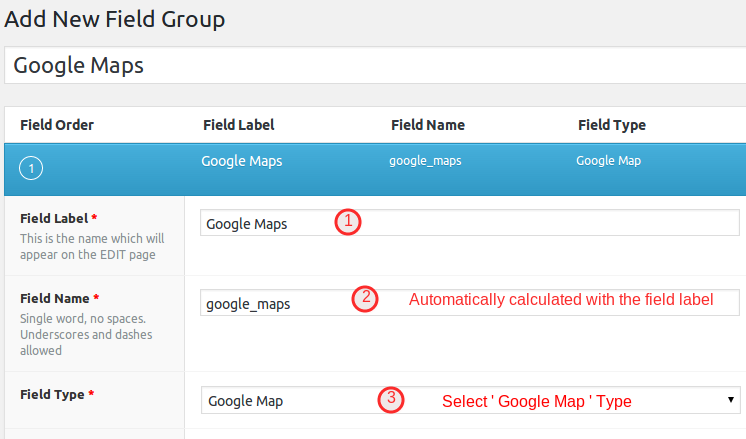The image size is (746, 439).
Task: Click the 'Field Order' column header
Action: 57,125
